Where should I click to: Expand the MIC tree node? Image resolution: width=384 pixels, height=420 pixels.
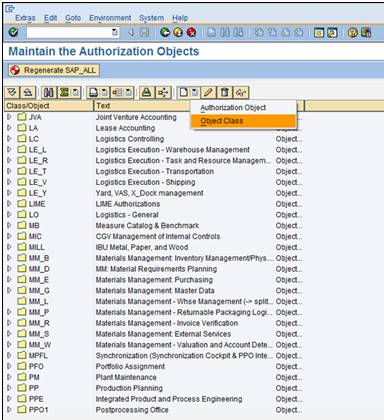[x=9, y=236]
